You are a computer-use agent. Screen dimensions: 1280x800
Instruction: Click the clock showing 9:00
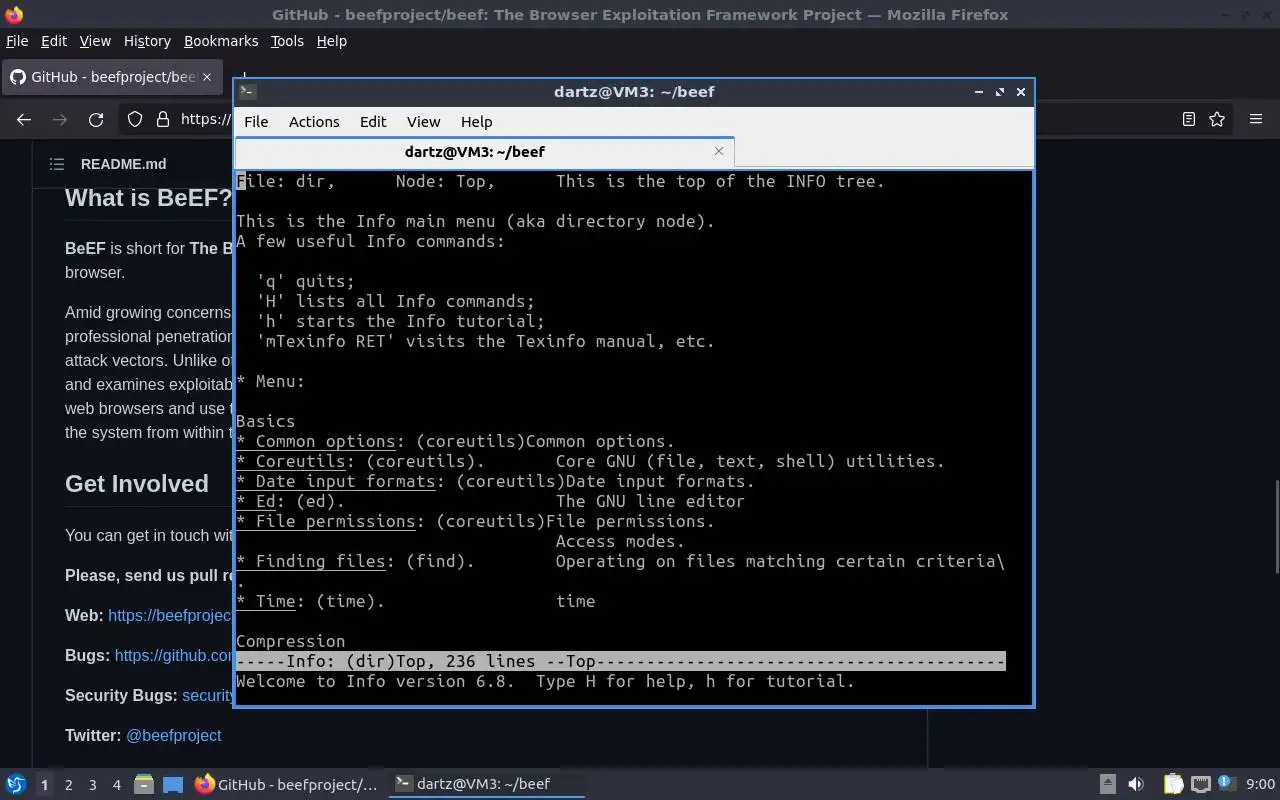pyautogui.click(x=1260, y=784)
